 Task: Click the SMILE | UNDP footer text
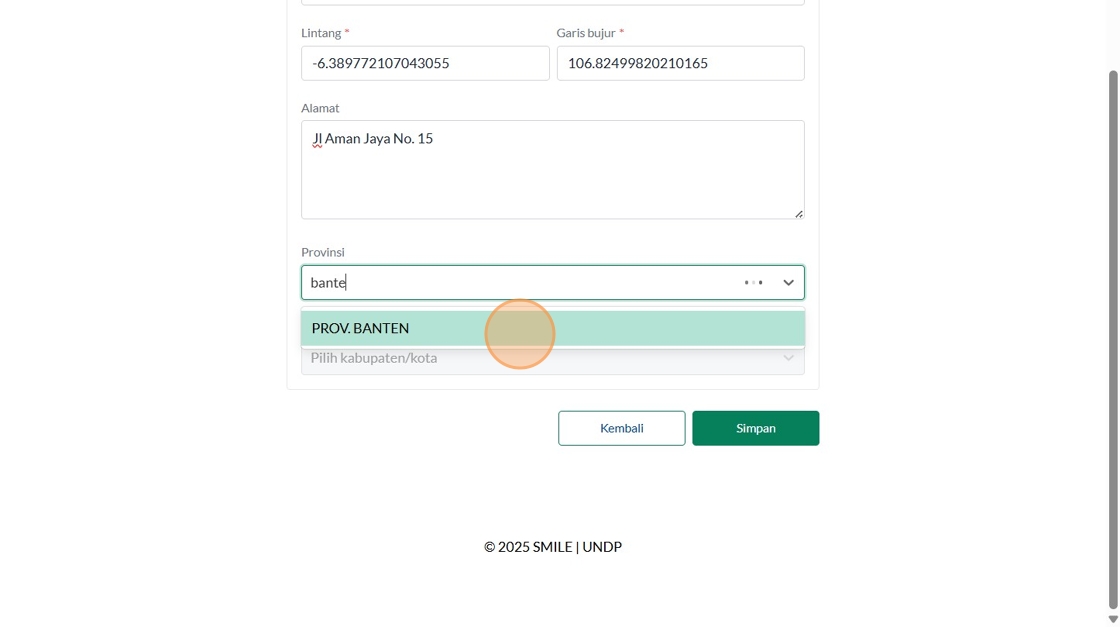point(577,547)
